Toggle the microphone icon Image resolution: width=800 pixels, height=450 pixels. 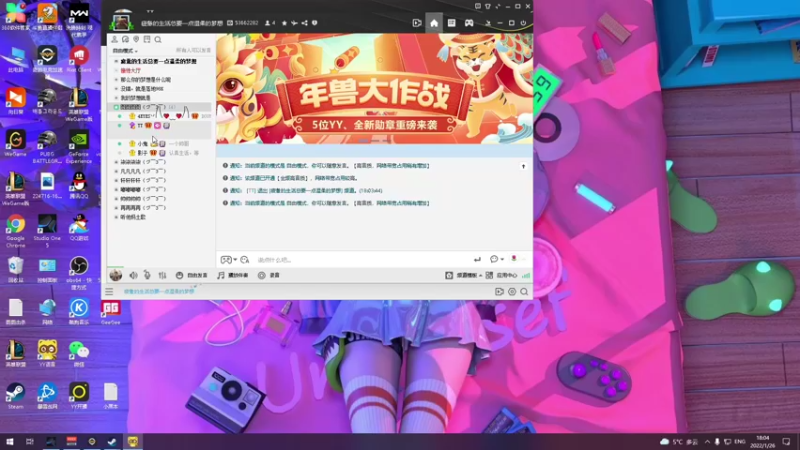coord(147,275)
